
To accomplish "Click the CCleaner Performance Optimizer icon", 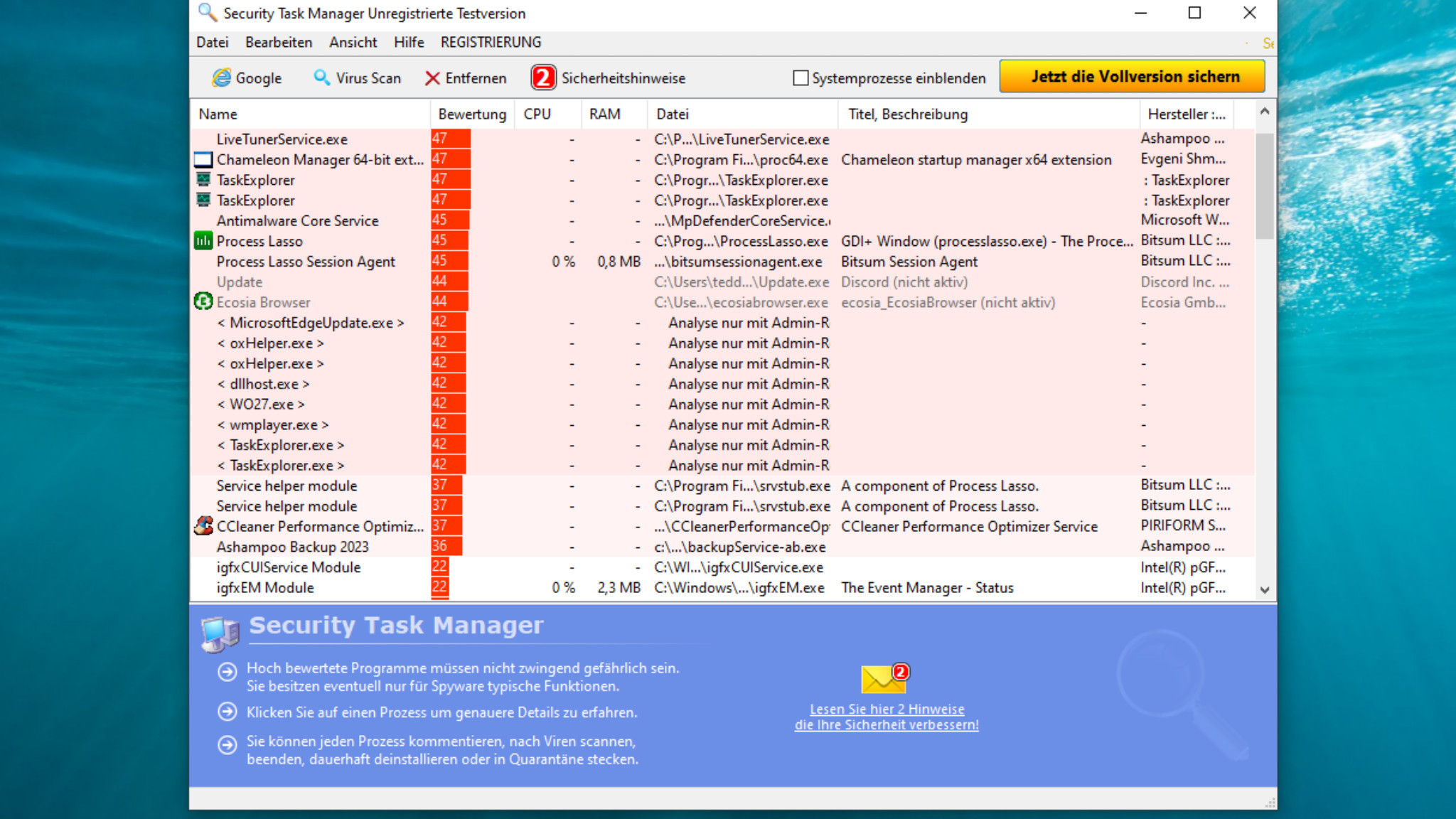I will tap(203, 526).
